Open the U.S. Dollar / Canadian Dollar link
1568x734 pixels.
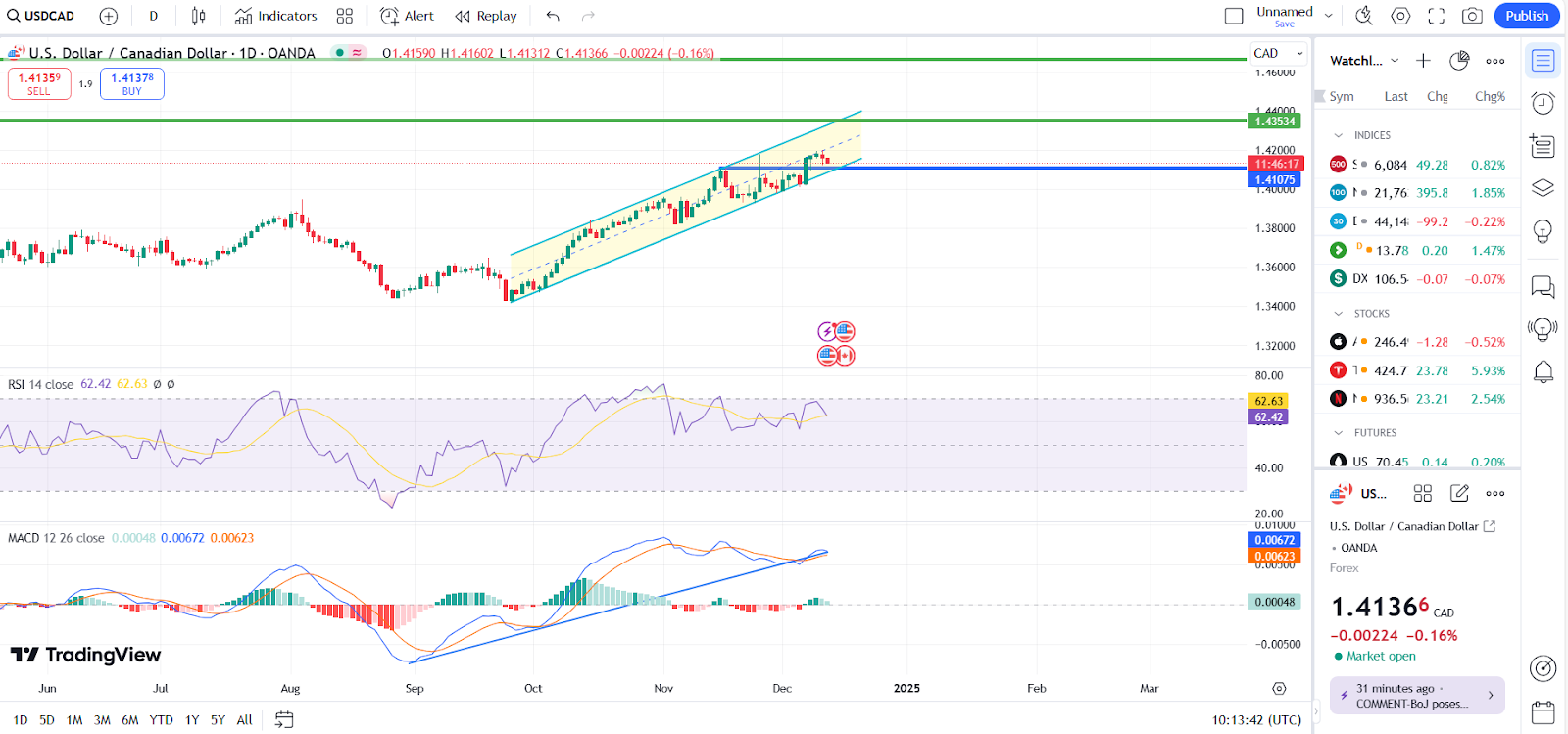[1412, 526]
